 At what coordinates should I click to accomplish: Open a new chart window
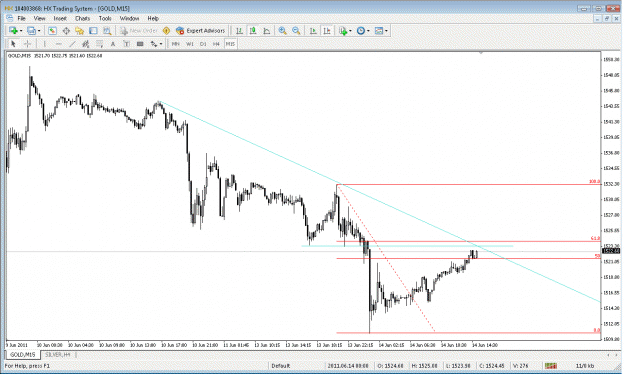coord(13,31)
